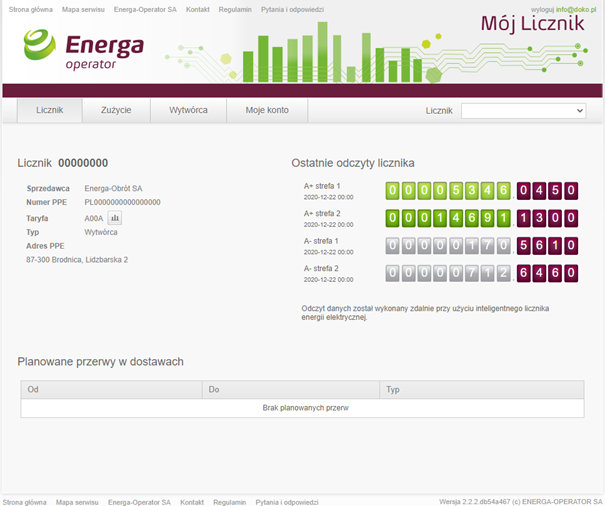The height and width of the screenshot is (506, 605).
Task: Click the A+ strefa 2 reading label
Action: [322, 213]
